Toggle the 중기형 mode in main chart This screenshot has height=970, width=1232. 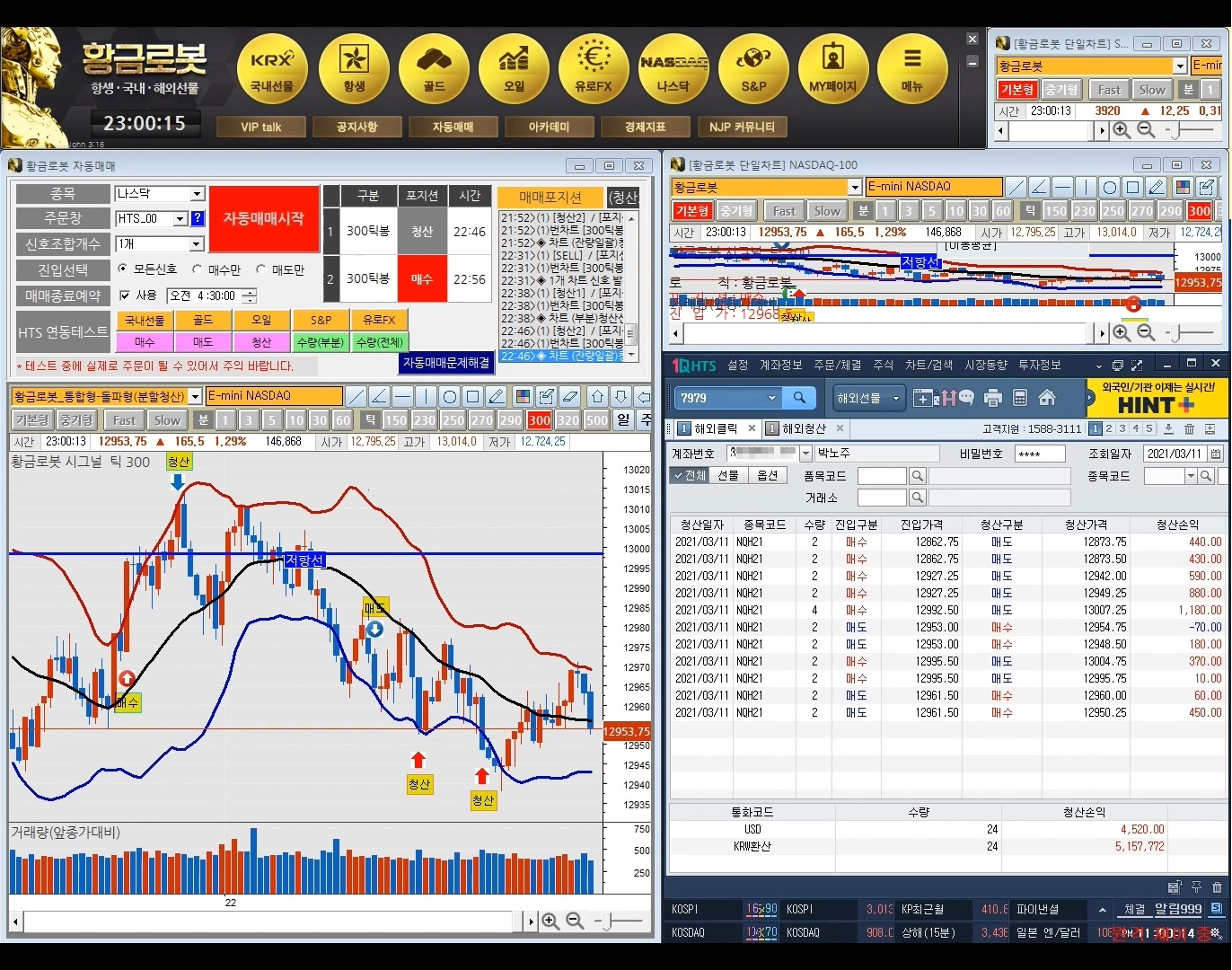pyautogui.click(x=76, y=420)
